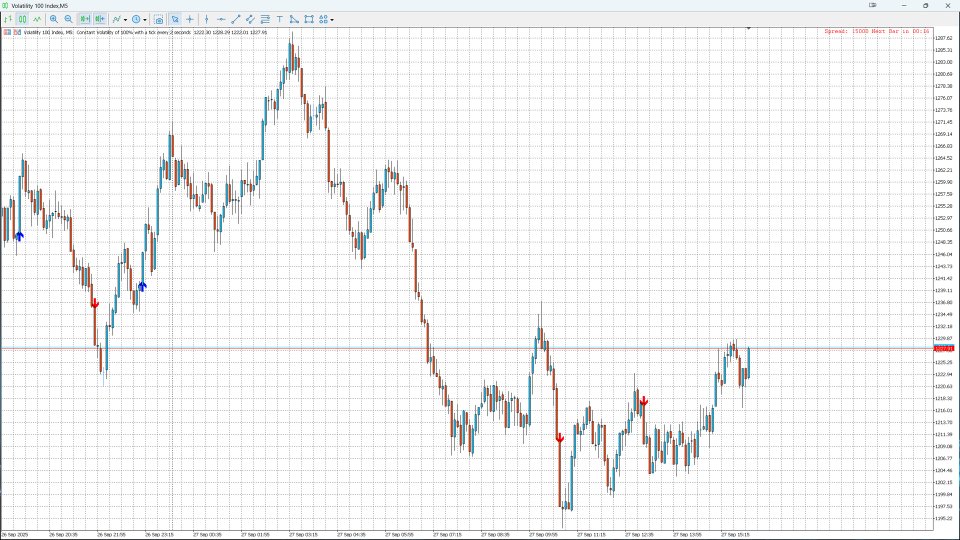960x540 pixels.
Task: Click the compact view icon beside minimize
Action: [872, 6]
